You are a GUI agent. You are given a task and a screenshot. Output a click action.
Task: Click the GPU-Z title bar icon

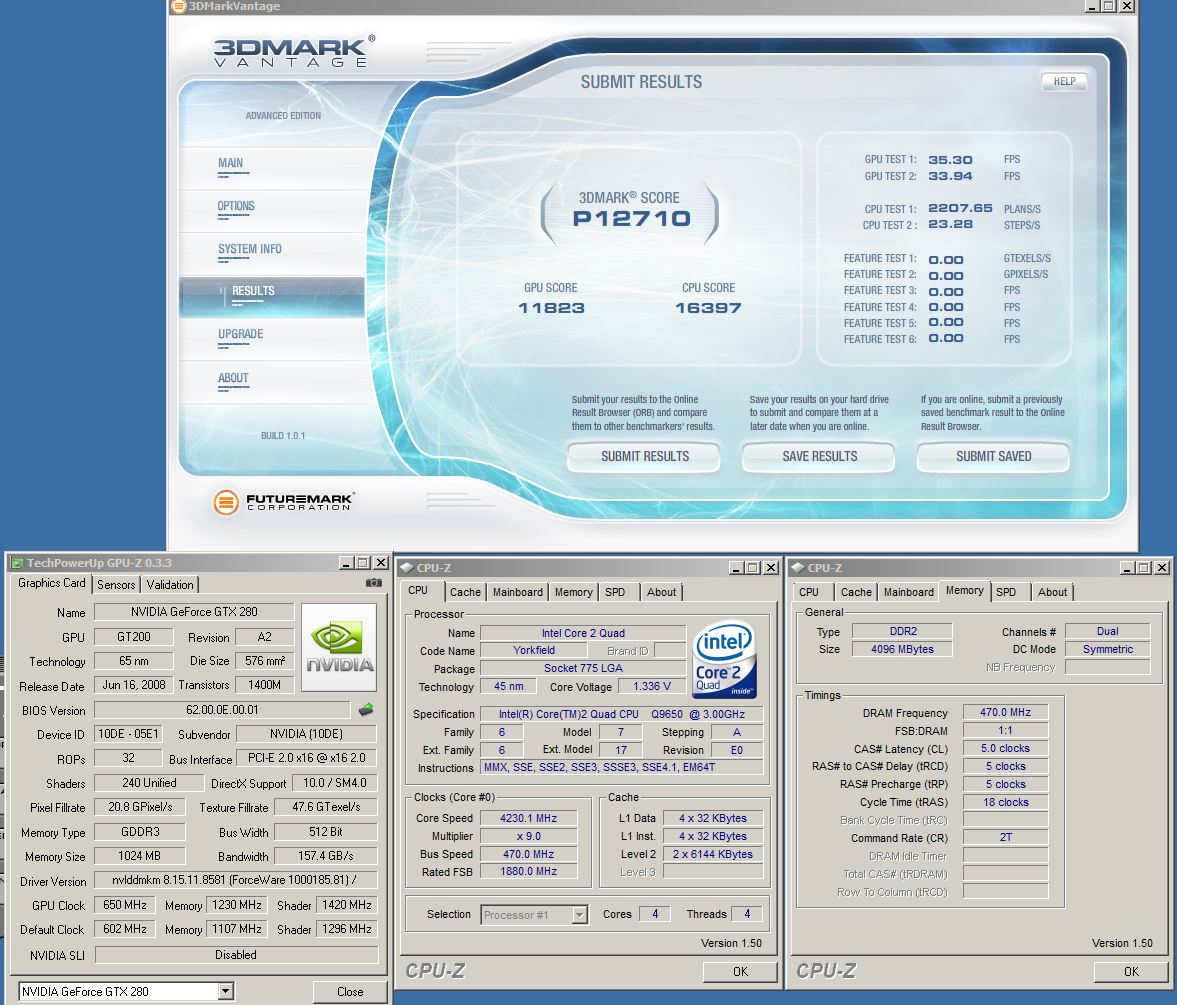click(17, 563)
